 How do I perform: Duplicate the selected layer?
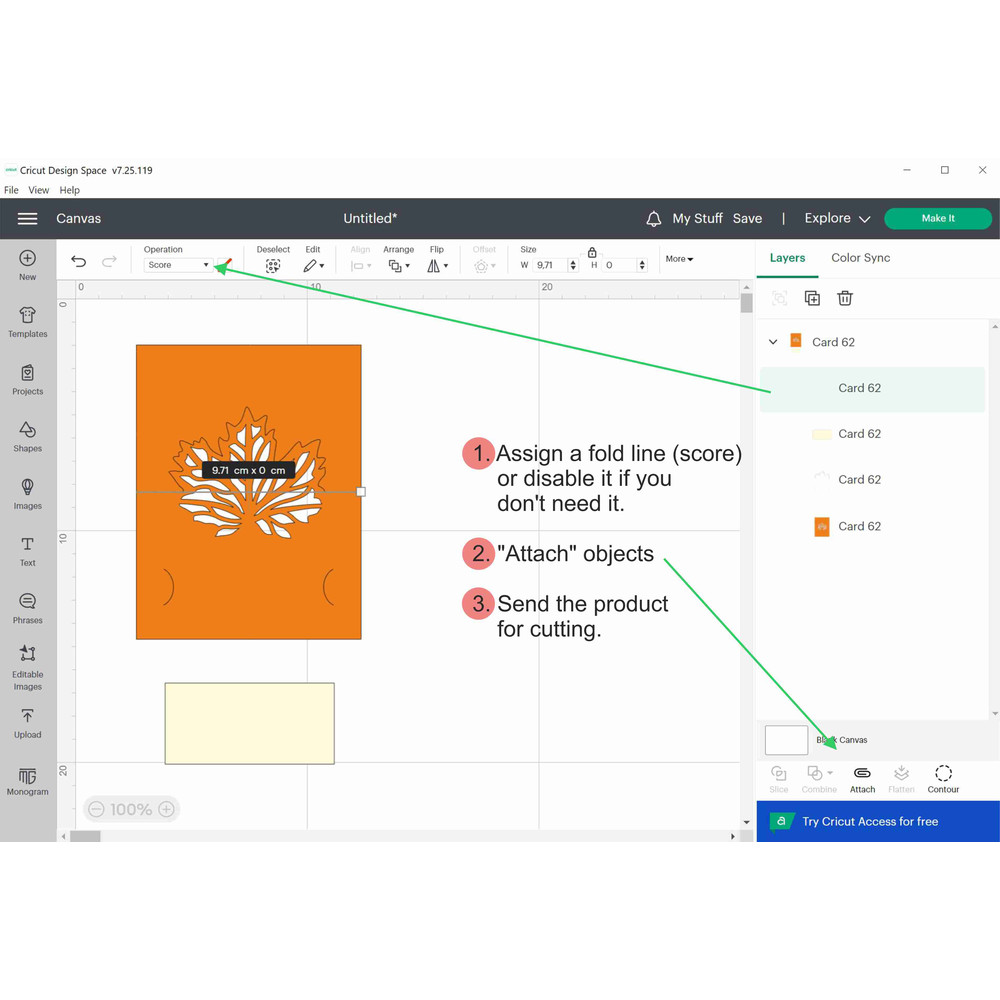(812, 298)
